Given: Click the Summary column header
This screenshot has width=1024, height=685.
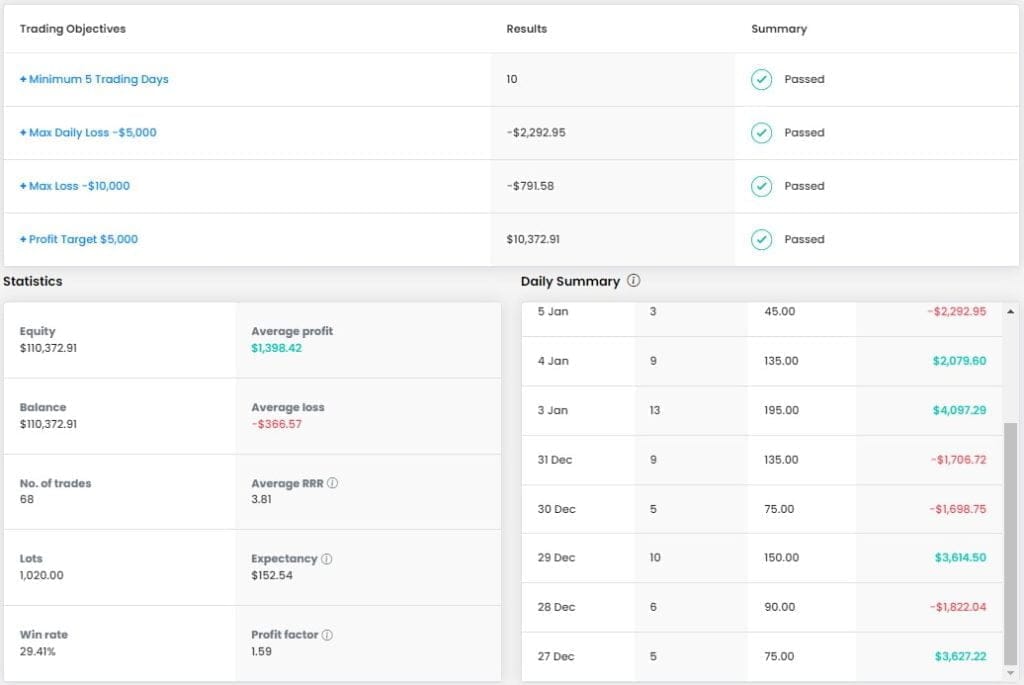Looking at the screenshot, I should click(779, 29).
